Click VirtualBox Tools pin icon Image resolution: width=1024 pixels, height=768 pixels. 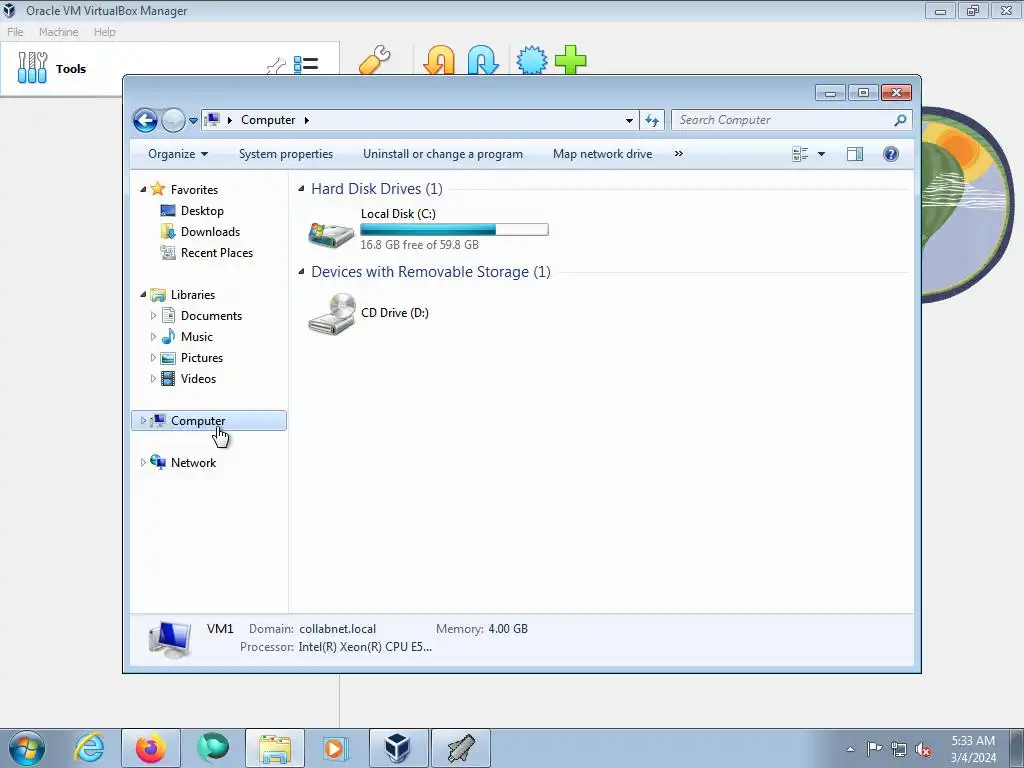pyautogui.click(x=276, y=65)
